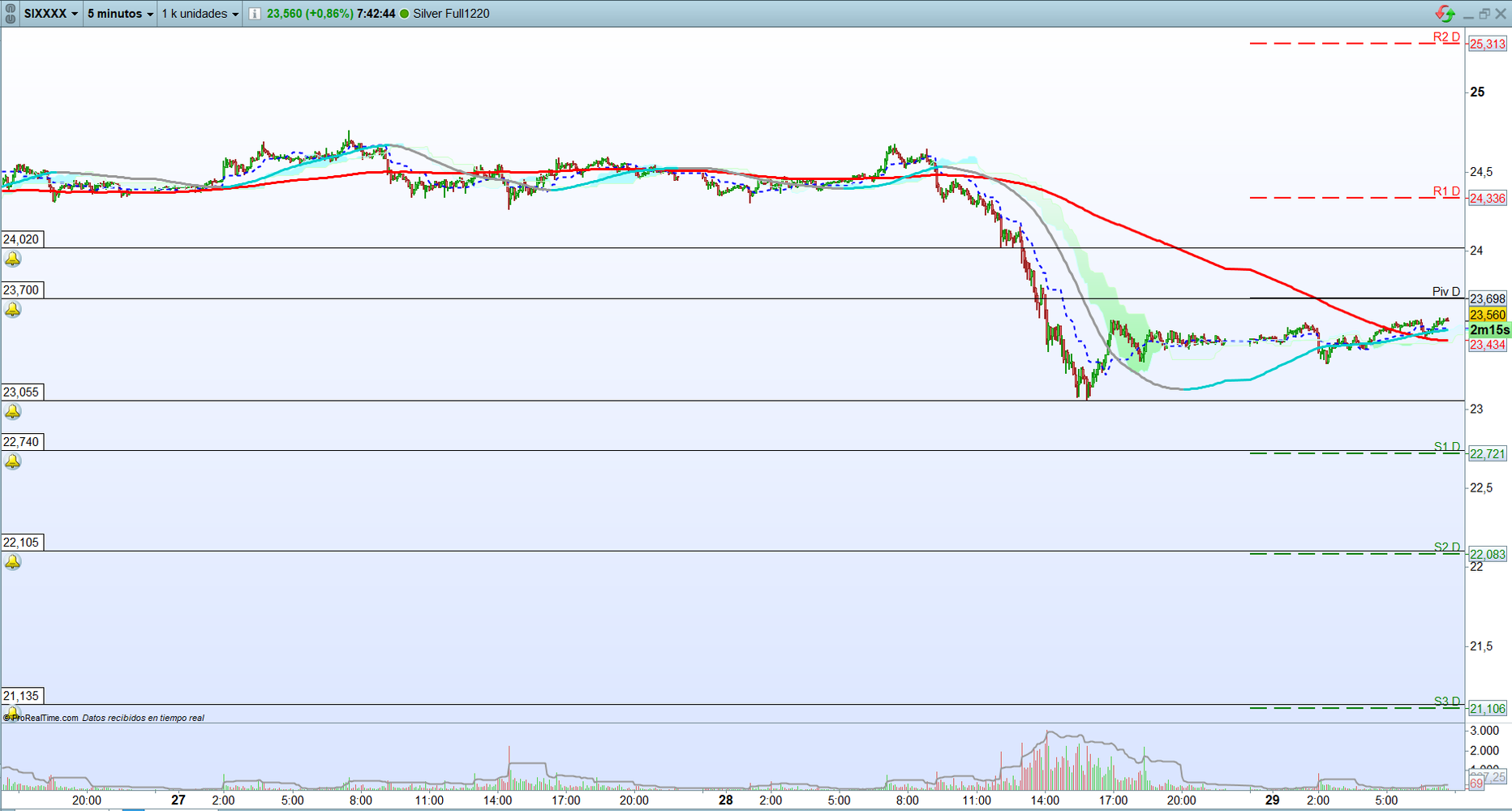Click the red 23,434 moving average tag
The width and height of the screenshot is (1512, 811).
click(1488, 345)
